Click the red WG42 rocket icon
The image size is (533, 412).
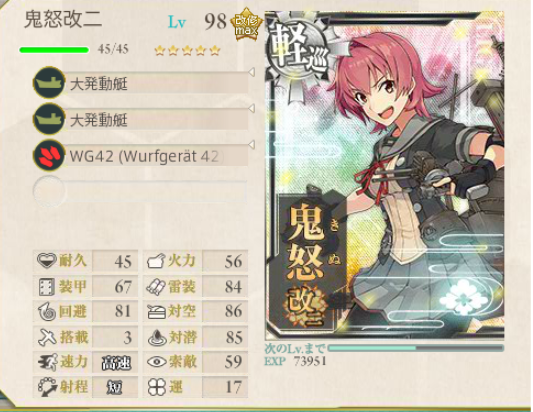click(x=49, y=155)
